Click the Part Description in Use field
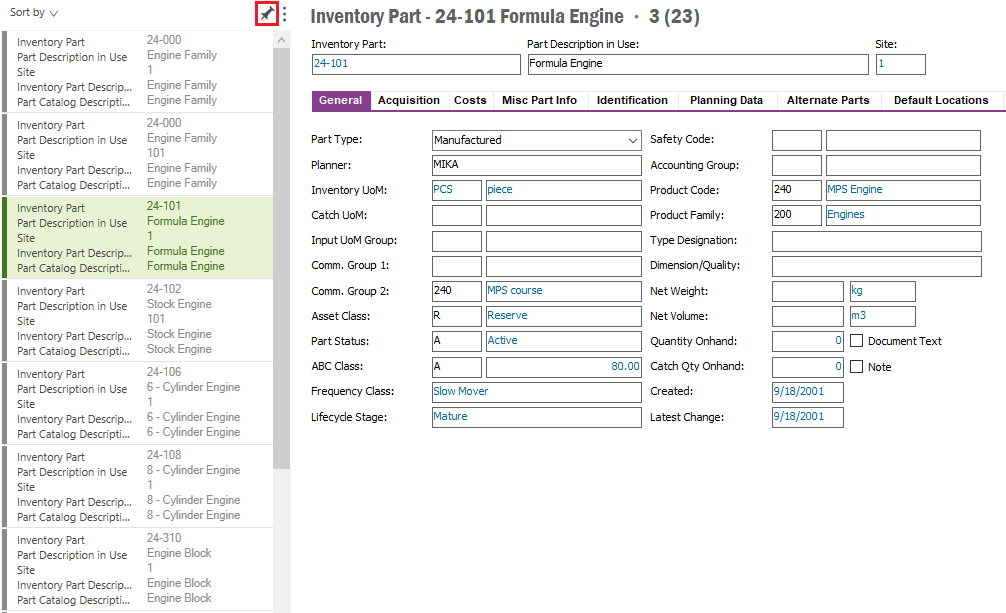The image size is (1006, 613). (697, 64)
